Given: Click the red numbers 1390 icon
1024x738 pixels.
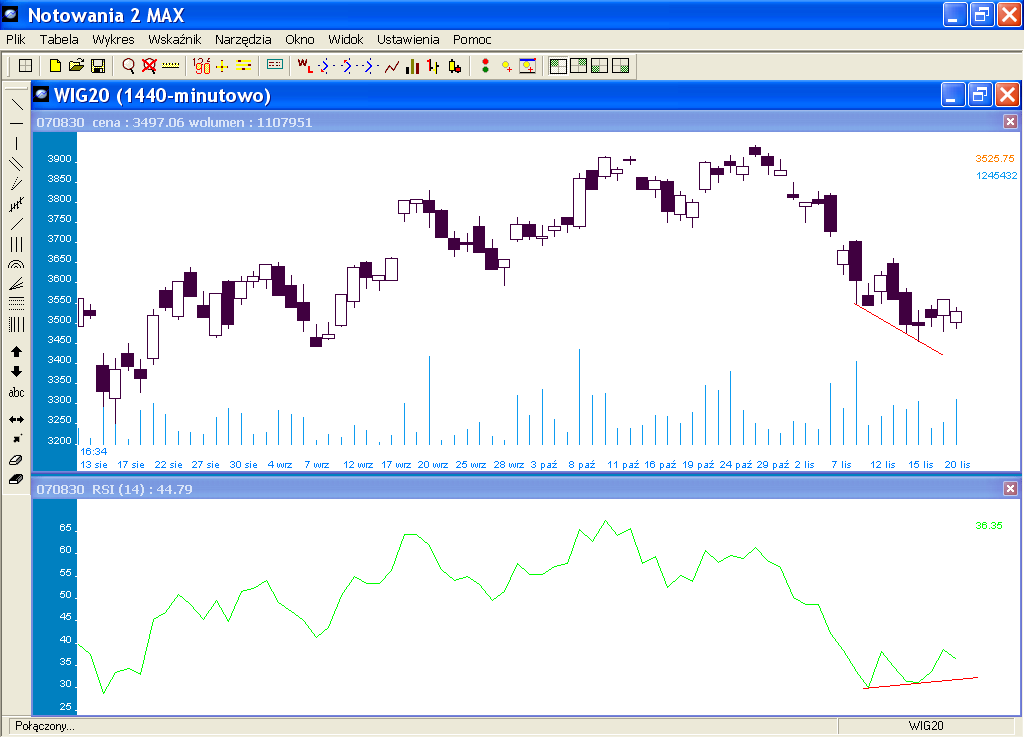Looking at the screenshot, I should [202, 65].
